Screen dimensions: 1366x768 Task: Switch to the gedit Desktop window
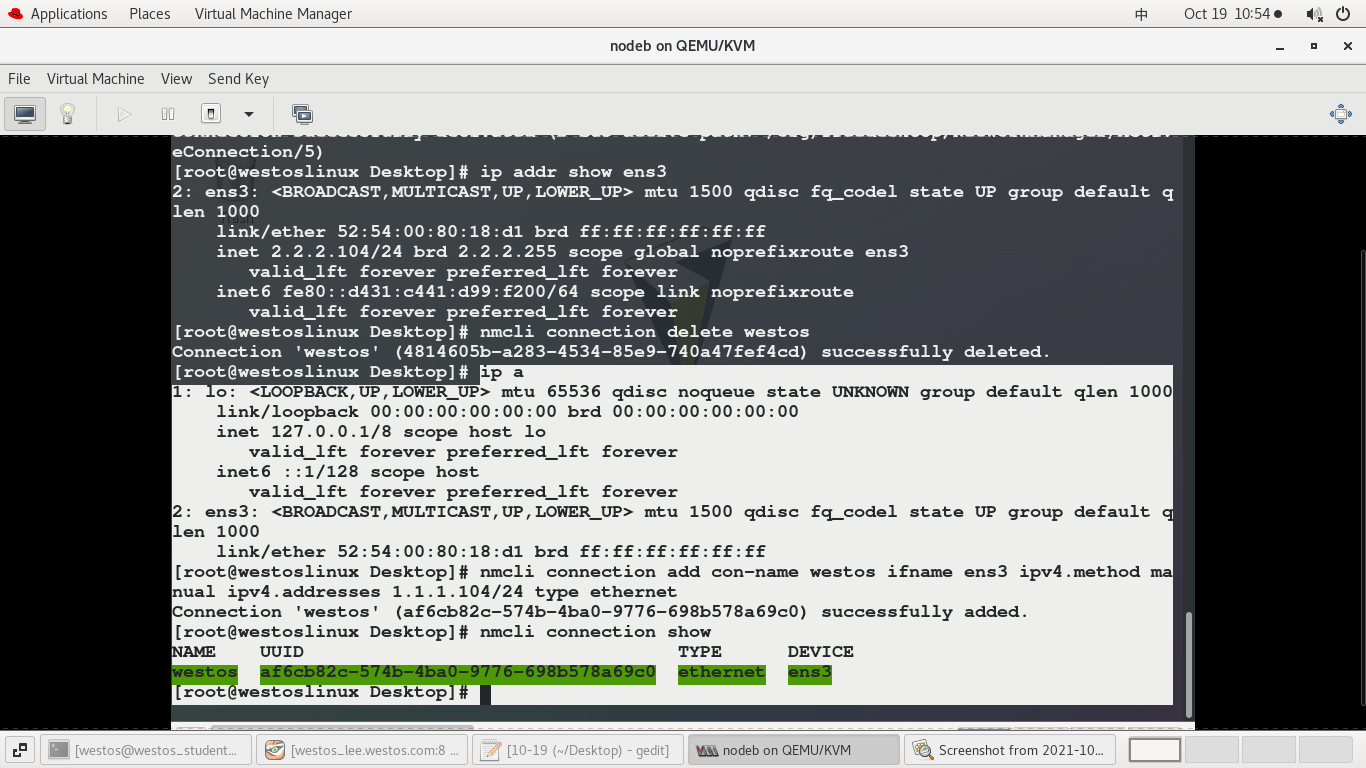tap(578, 749)
